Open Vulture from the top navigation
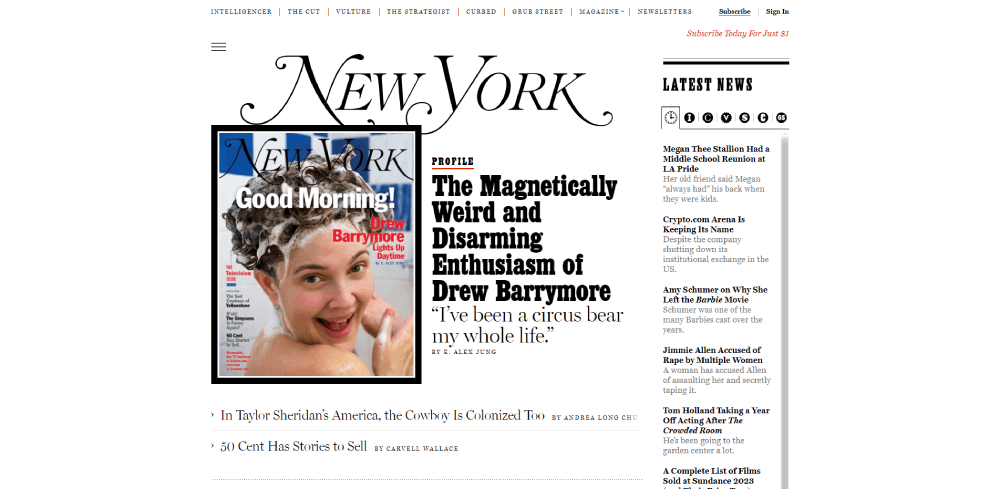 click(353, 11)
